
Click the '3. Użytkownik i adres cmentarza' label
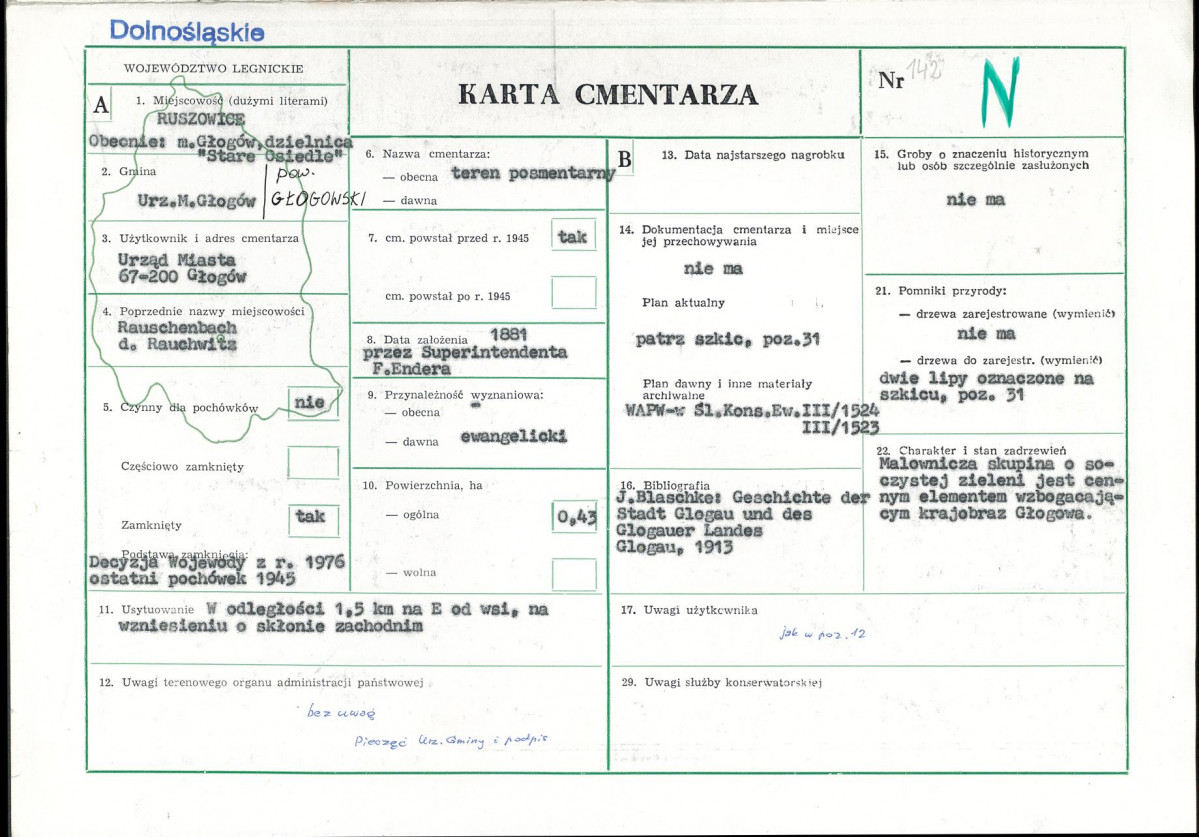[x=200, y=238]
